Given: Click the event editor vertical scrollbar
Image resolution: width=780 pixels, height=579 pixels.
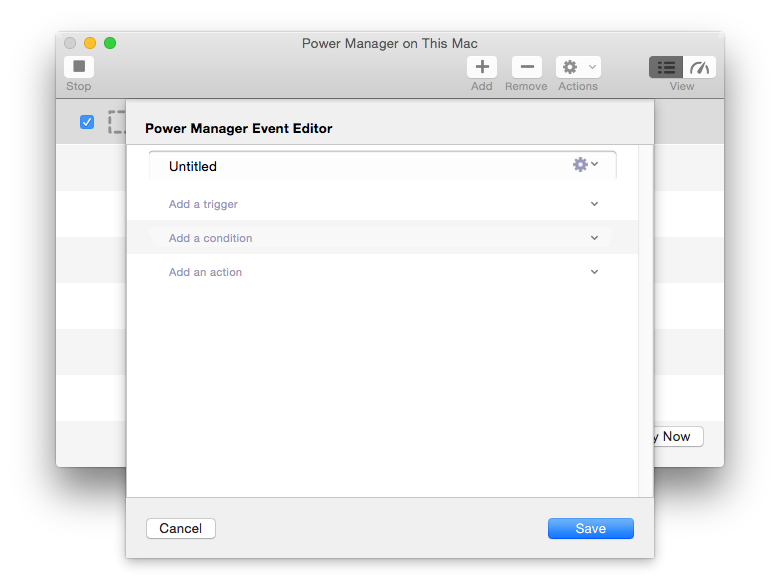Looking at the screenshot, I should pos(646,321).
